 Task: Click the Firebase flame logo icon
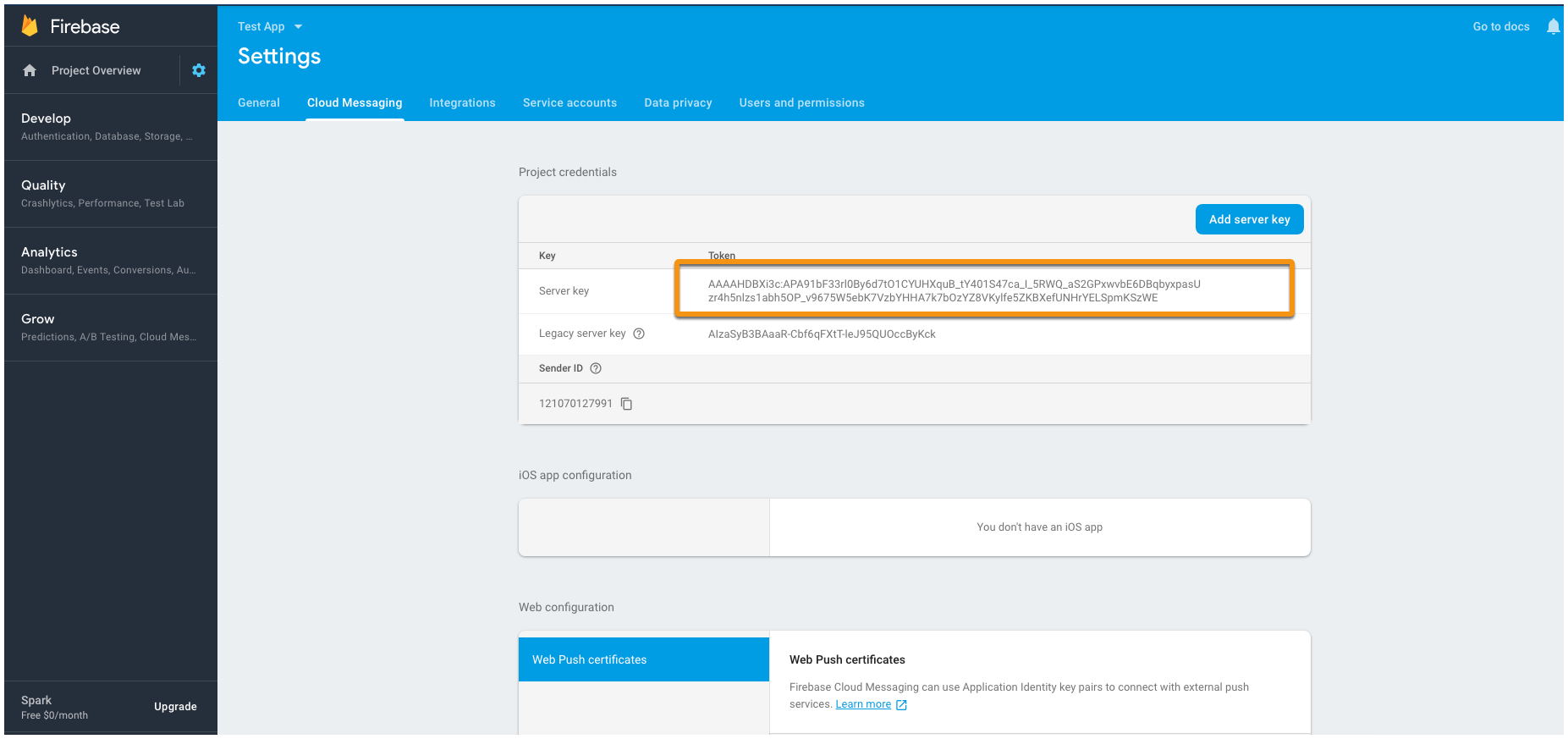tap(30, 26)
